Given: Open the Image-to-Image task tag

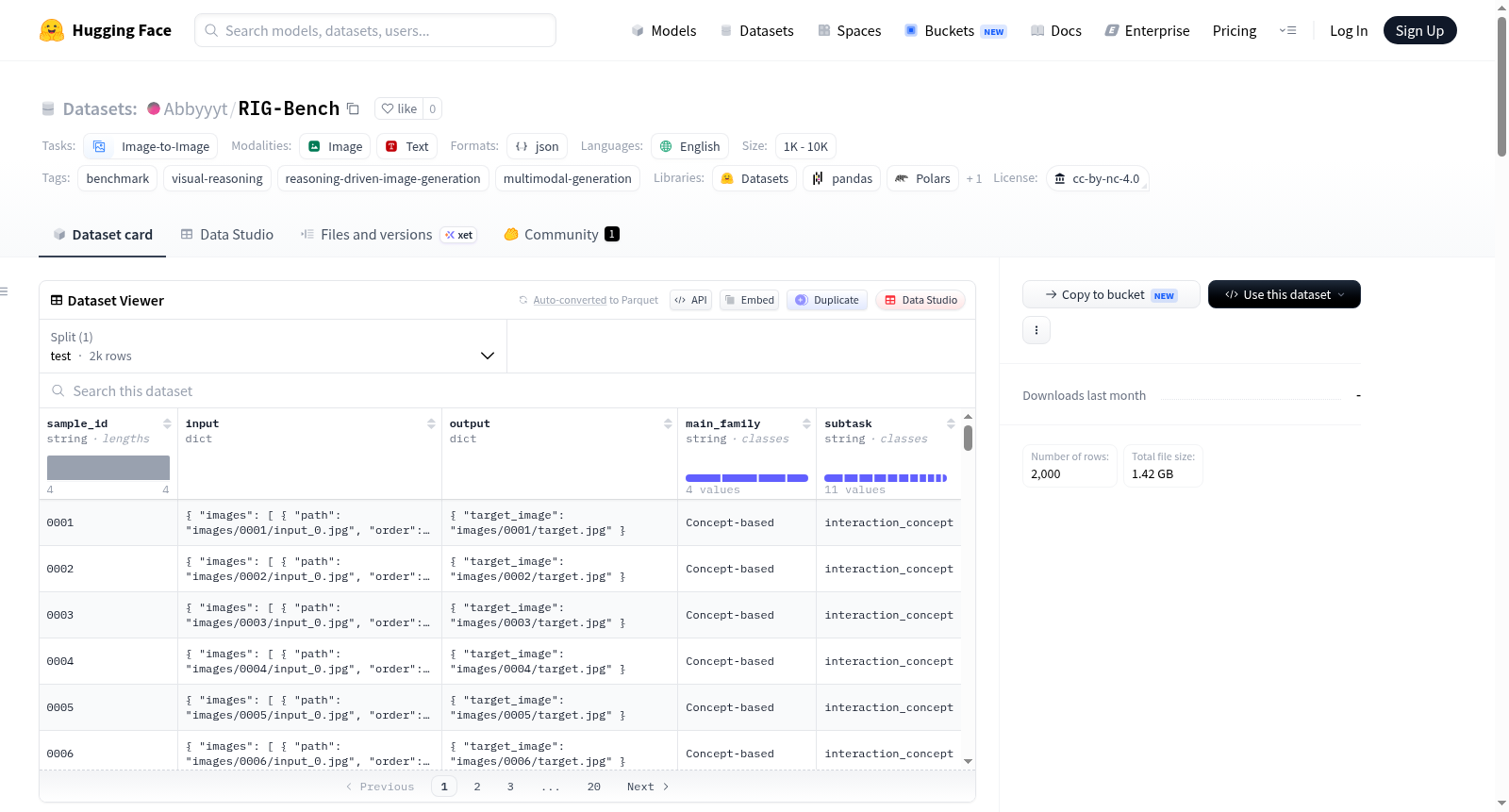Looking at the screenshot, I should pyautogui.click(x=151, y=146).
